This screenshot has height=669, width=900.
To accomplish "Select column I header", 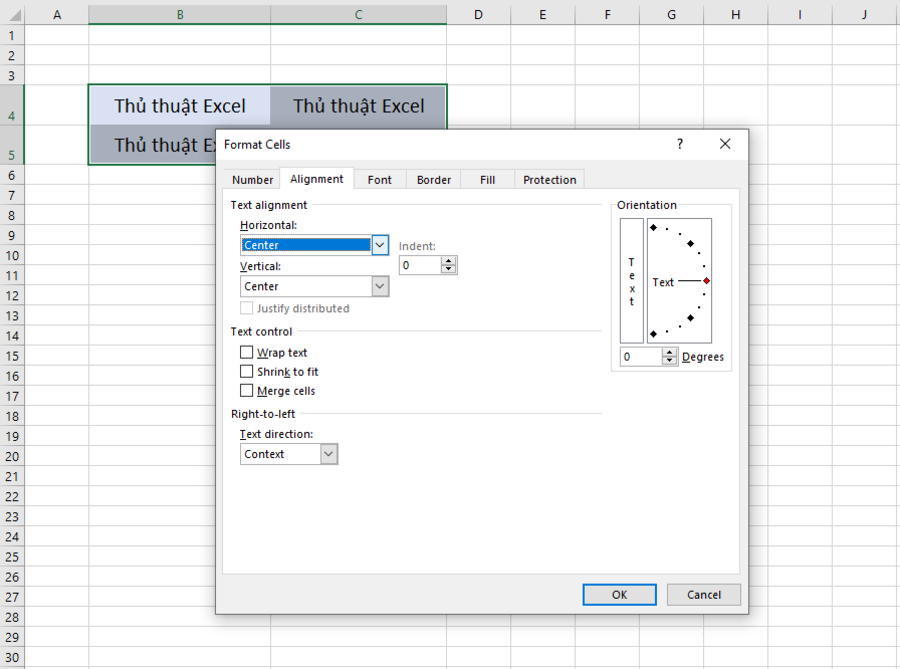I will coord(800,15).
